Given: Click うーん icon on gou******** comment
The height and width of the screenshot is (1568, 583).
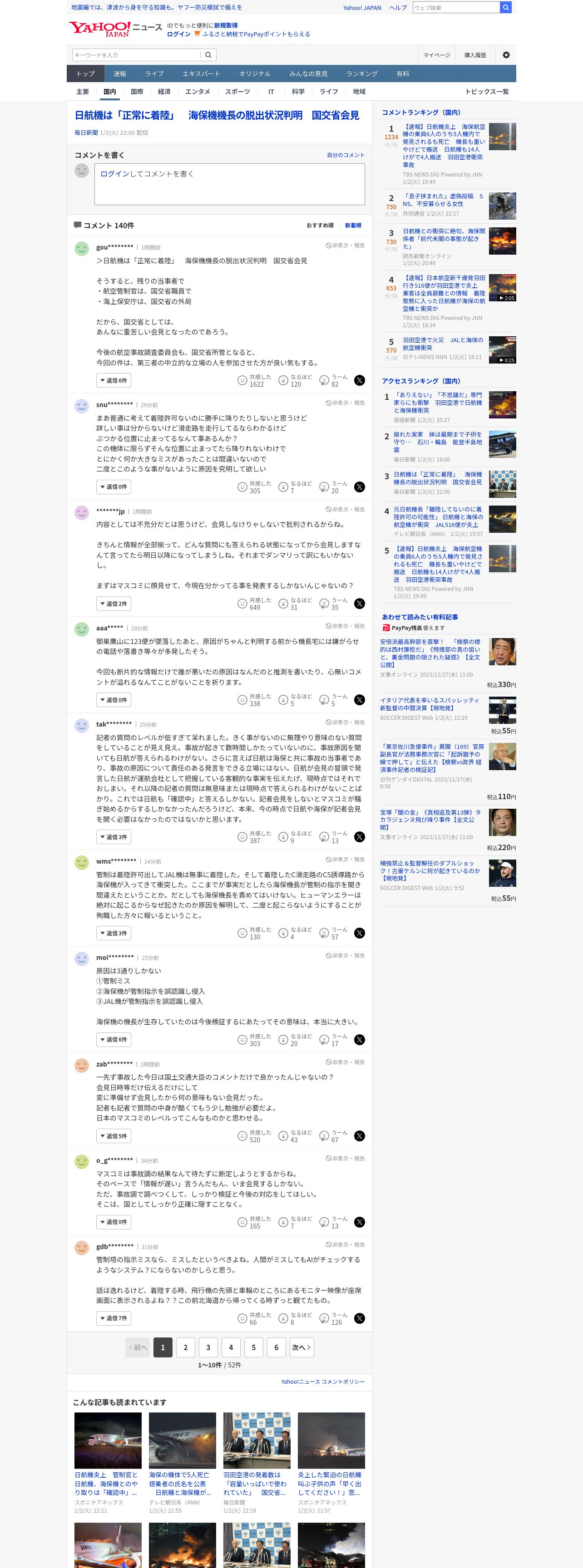Looking at the screenshot, I should click(x=324, y=380).
